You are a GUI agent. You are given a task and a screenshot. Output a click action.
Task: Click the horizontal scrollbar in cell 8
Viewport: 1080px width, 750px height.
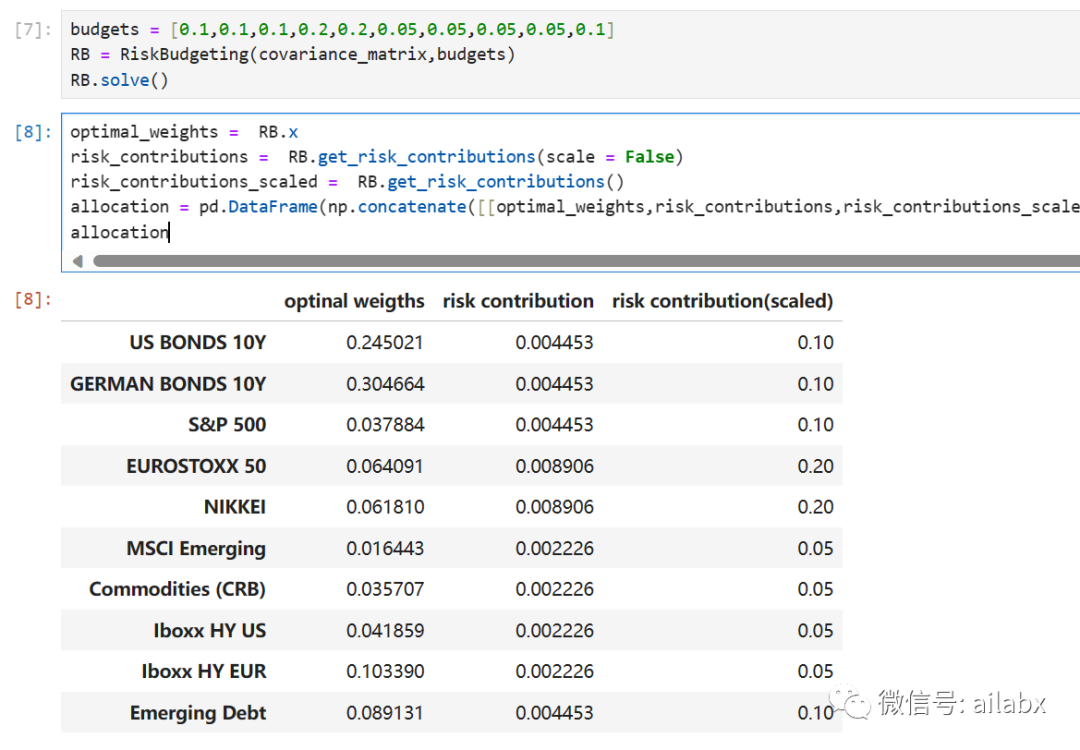click(586, 261)
